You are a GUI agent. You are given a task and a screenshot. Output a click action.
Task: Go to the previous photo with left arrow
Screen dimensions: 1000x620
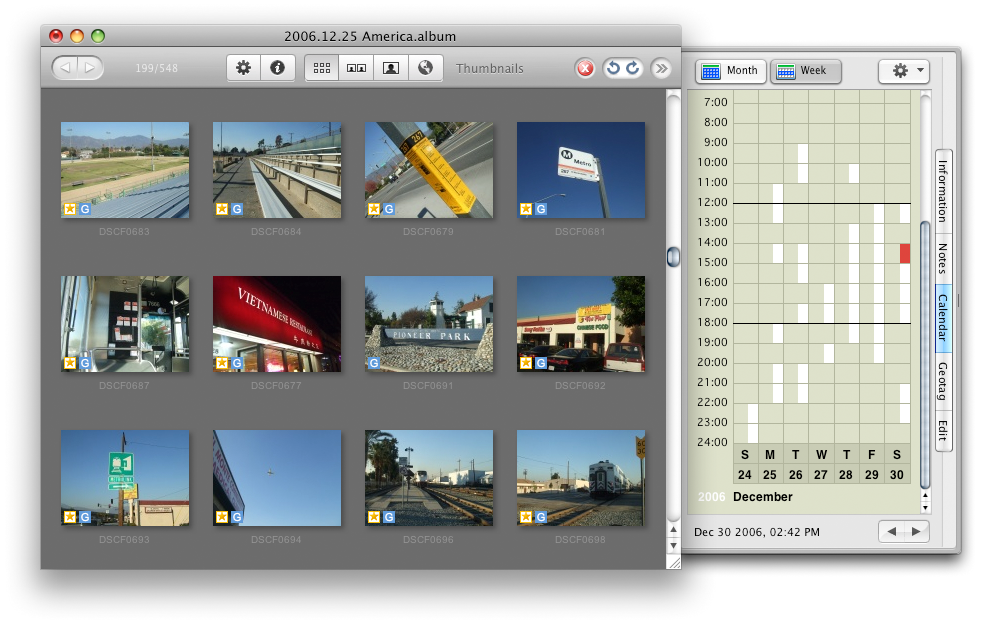(65, 68)
